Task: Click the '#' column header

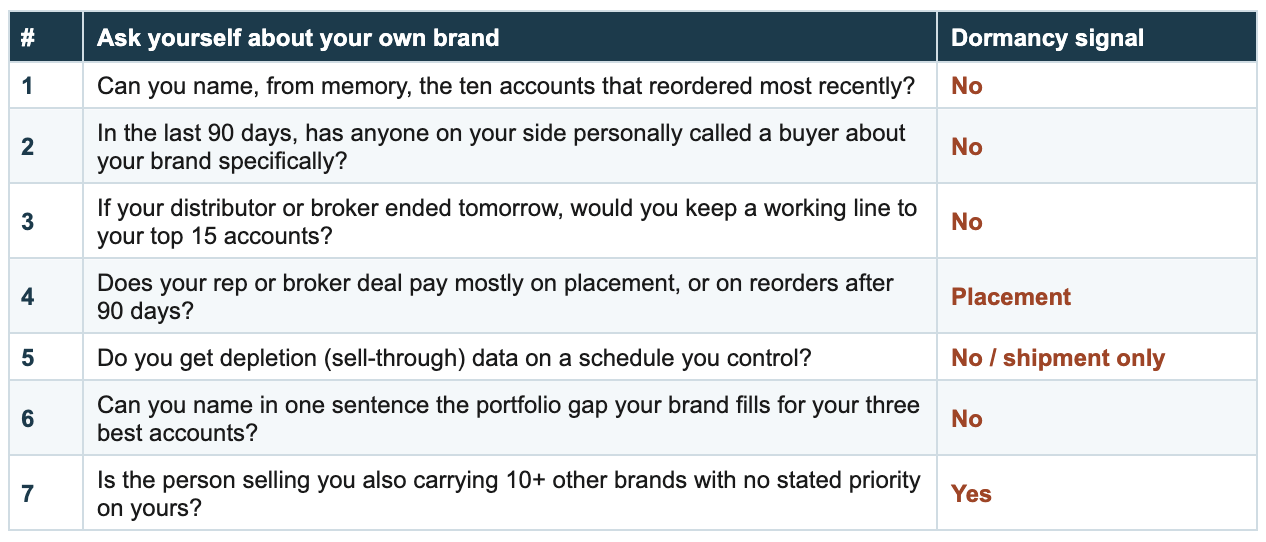Action: 28,39
